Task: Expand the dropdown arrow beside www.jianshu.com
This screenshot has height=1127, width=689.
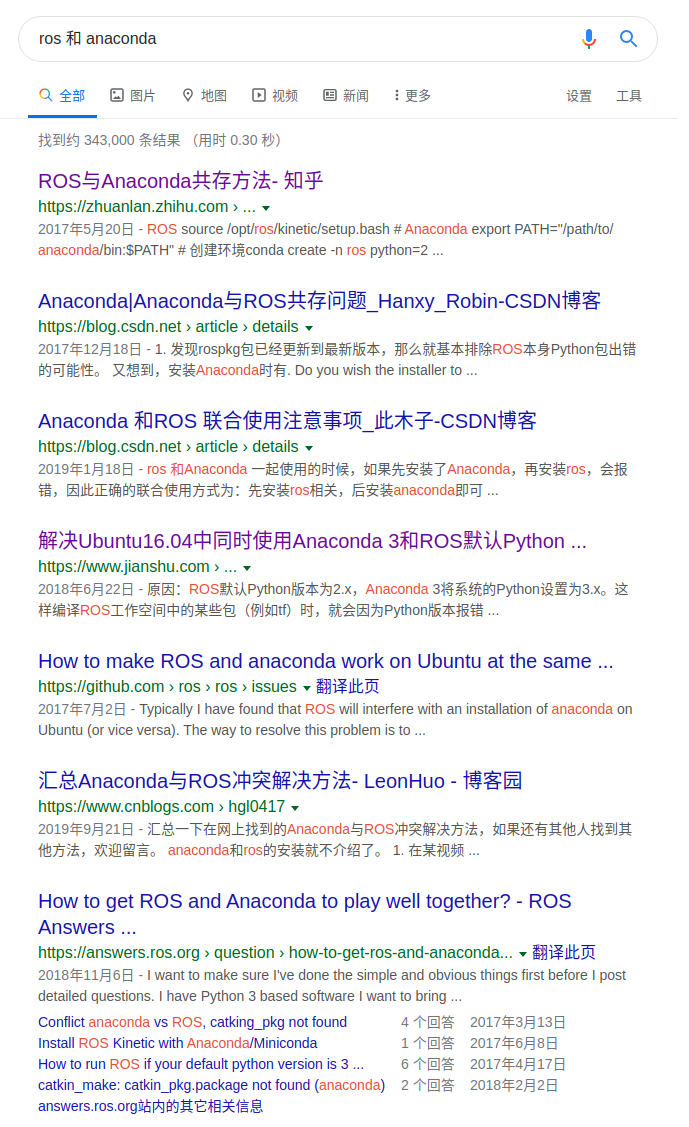Action: pos(247,568)
